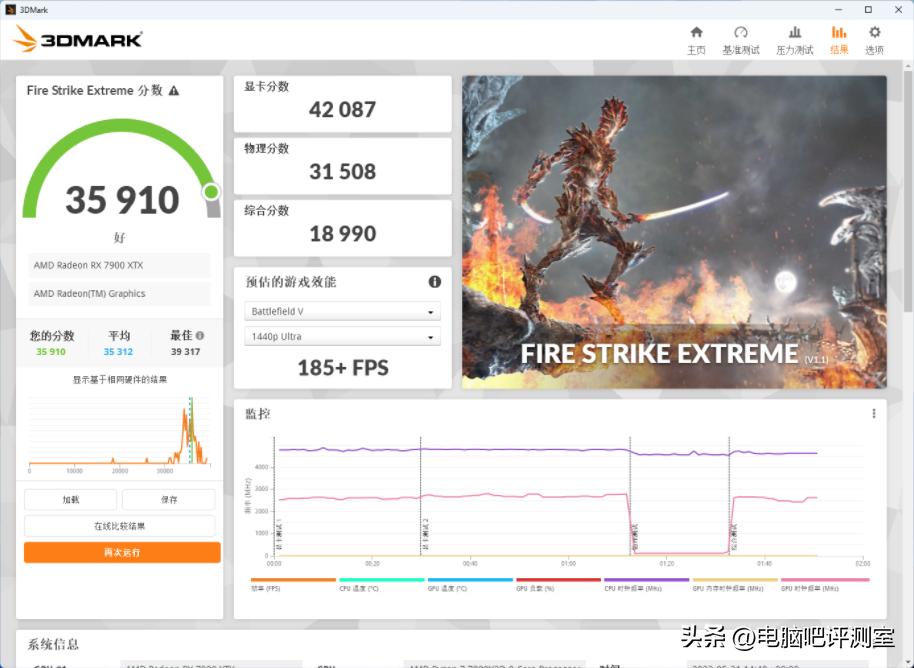914x668 pixels.
Task: Click the 最佳 score 39 317
Action: (185, 352)
